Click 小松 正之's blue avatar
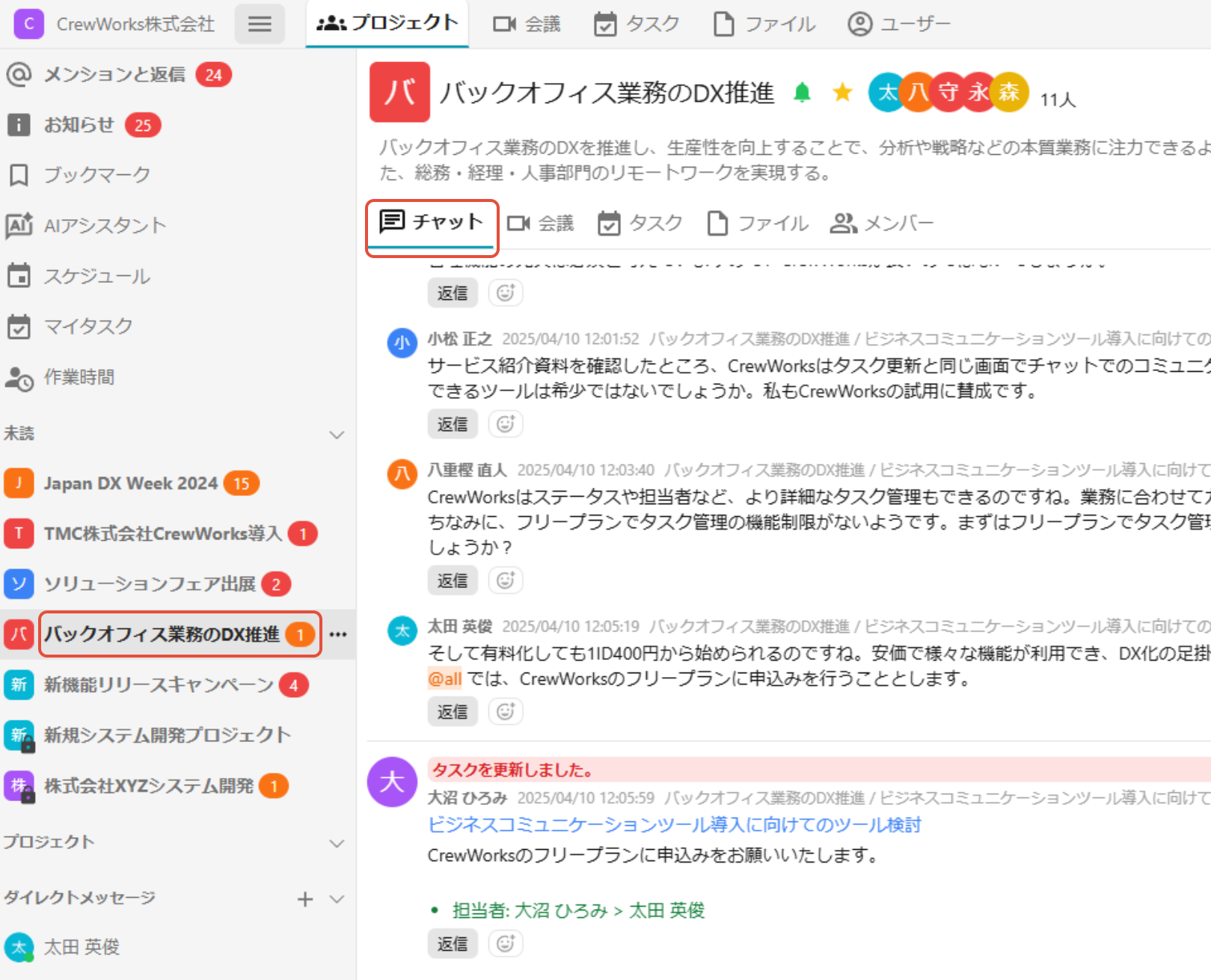This screenshot has height=980, width=1211. [x=402, y=343]
